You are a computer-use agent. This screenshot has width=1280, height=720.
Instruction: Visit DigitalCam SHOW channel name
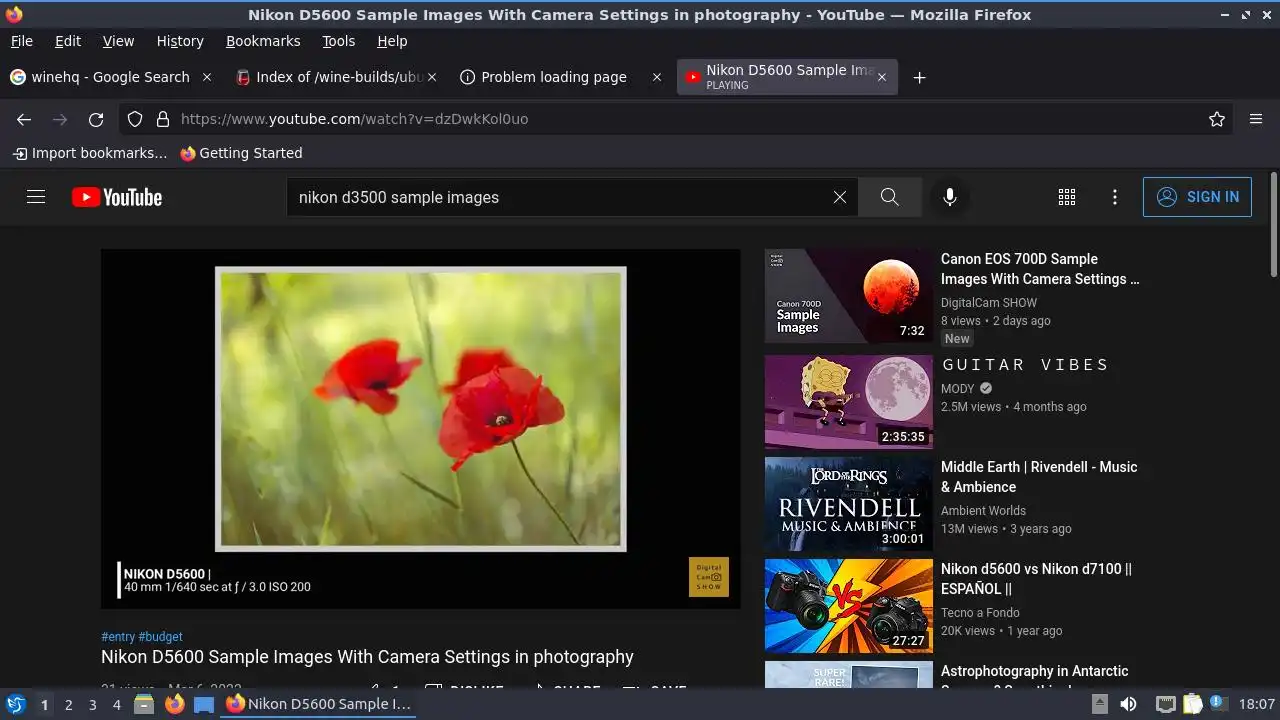(x=989, y=303)
